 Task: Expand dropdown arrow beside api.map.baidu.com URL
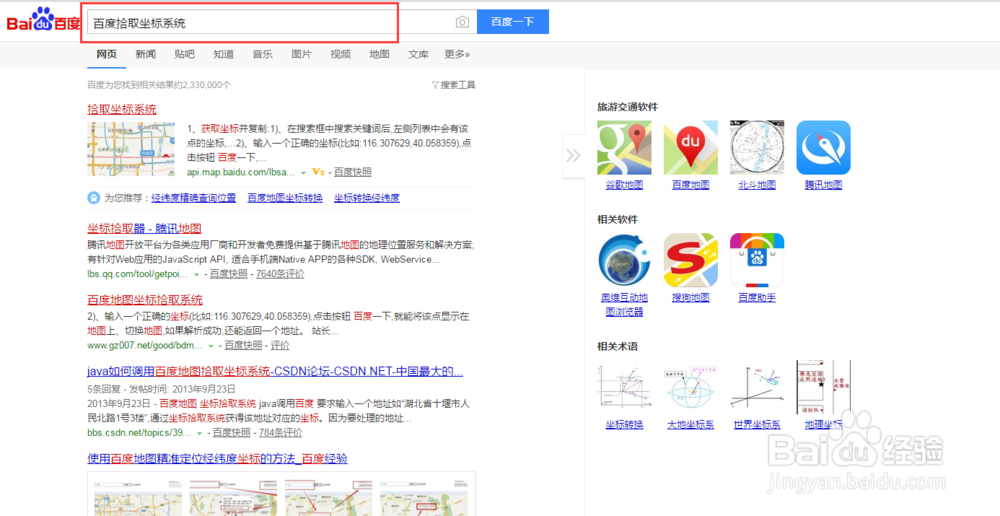tap(304, 172)
